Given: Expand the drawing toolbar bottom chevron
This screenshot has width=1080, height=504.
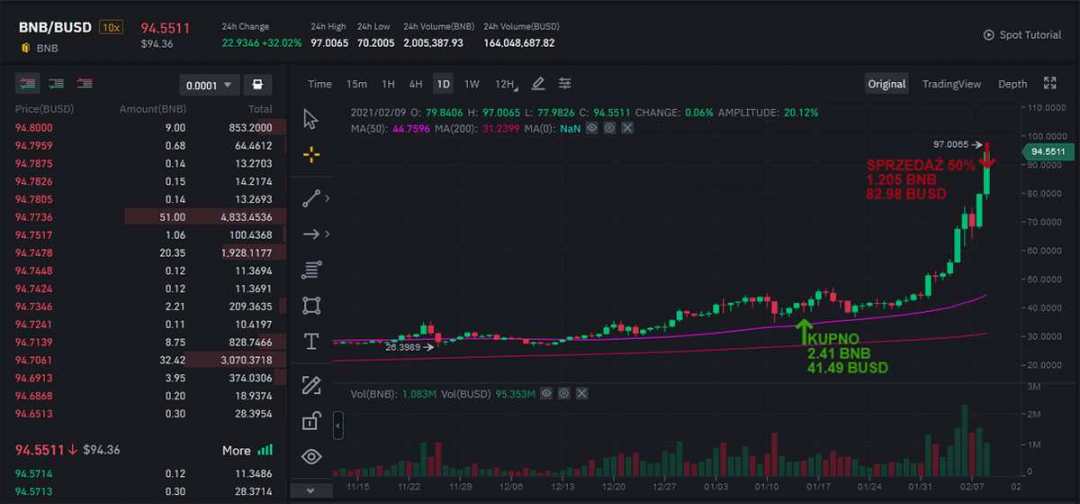Looking at the screenshot, I should [311, 490].
